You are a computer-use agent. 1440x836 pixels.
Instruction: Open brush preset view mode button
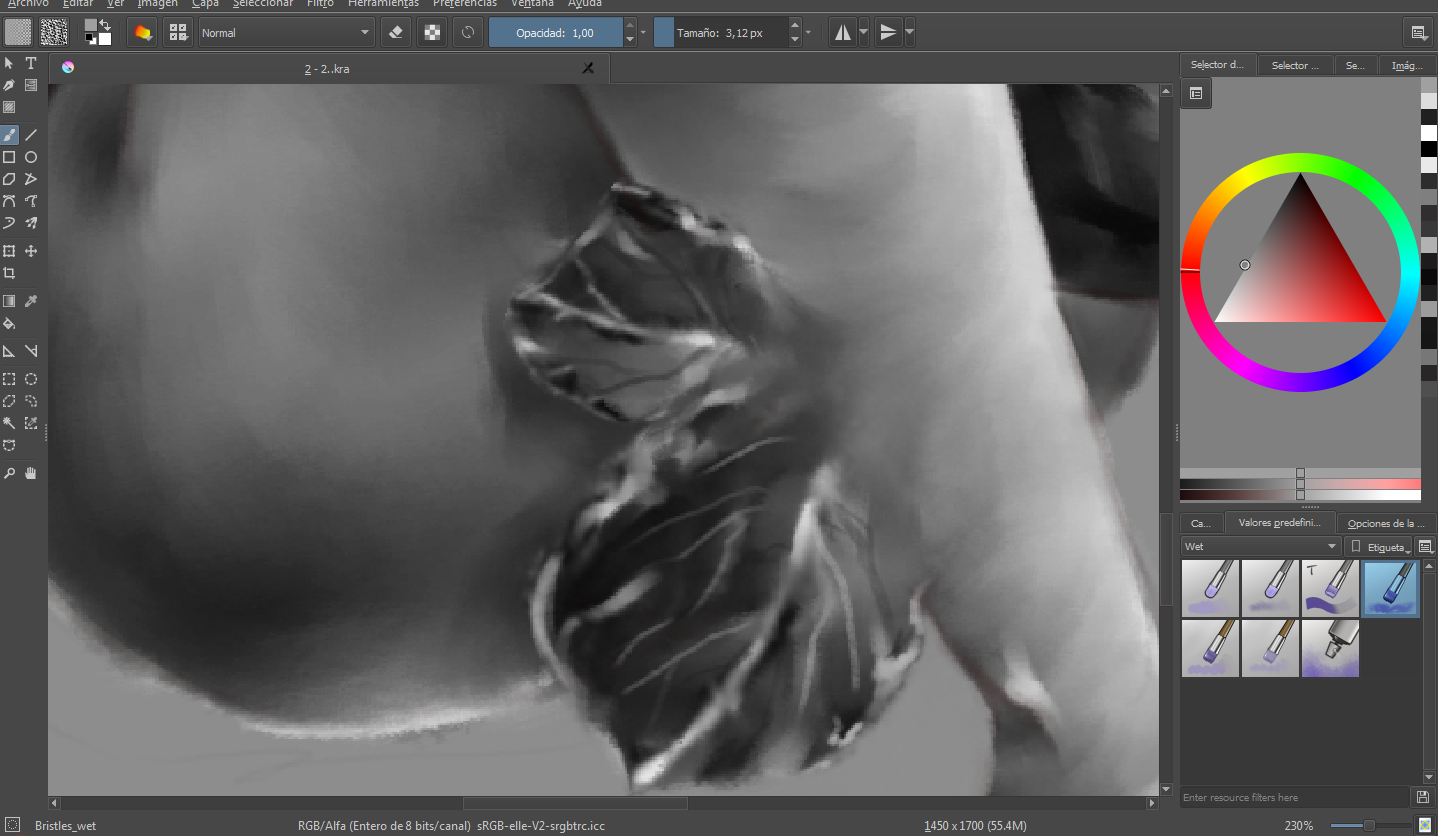[x=1426, y=547]
